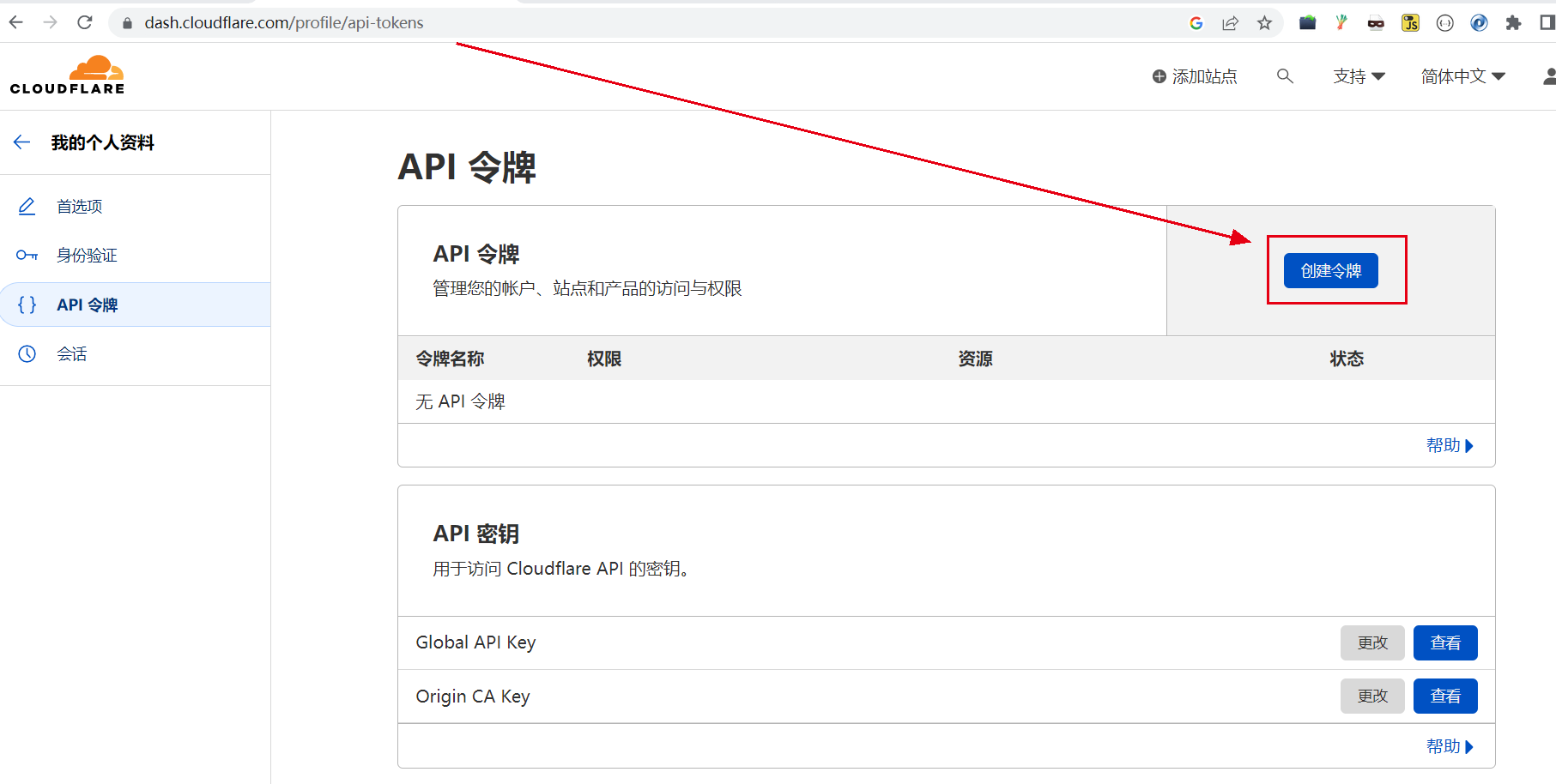Open the user account icon

point(1549,76)
